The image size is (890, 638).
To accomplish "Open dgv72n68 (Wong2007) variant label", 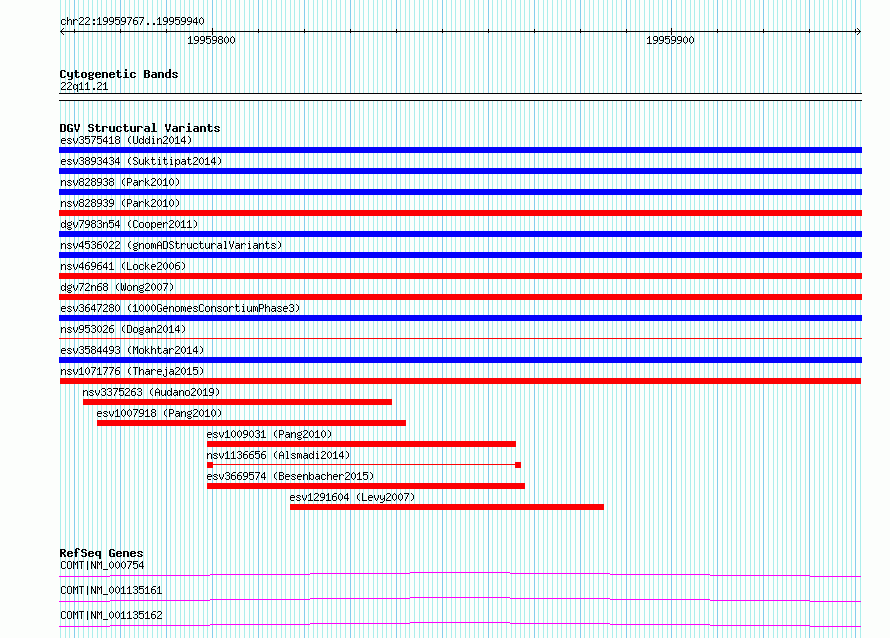I will [x=117, y=287].
